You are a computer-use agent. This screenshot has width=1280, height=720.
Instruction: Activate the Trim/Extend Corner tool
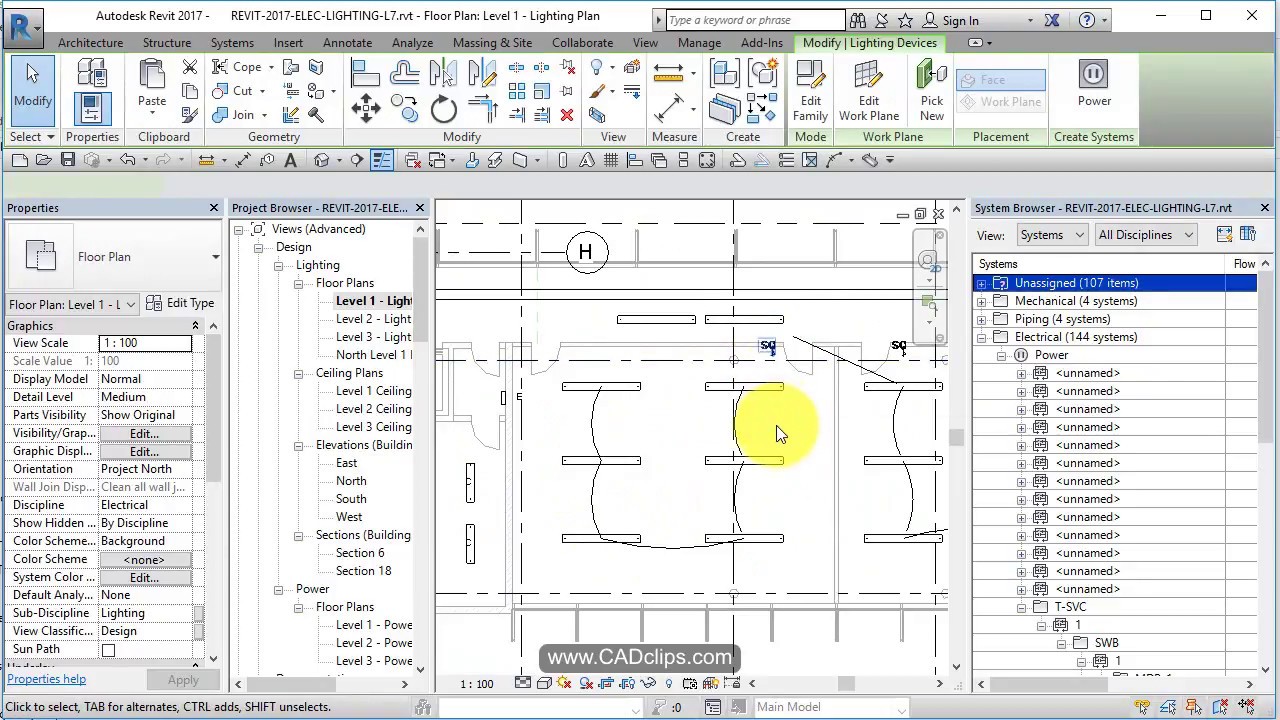point(483,108)
